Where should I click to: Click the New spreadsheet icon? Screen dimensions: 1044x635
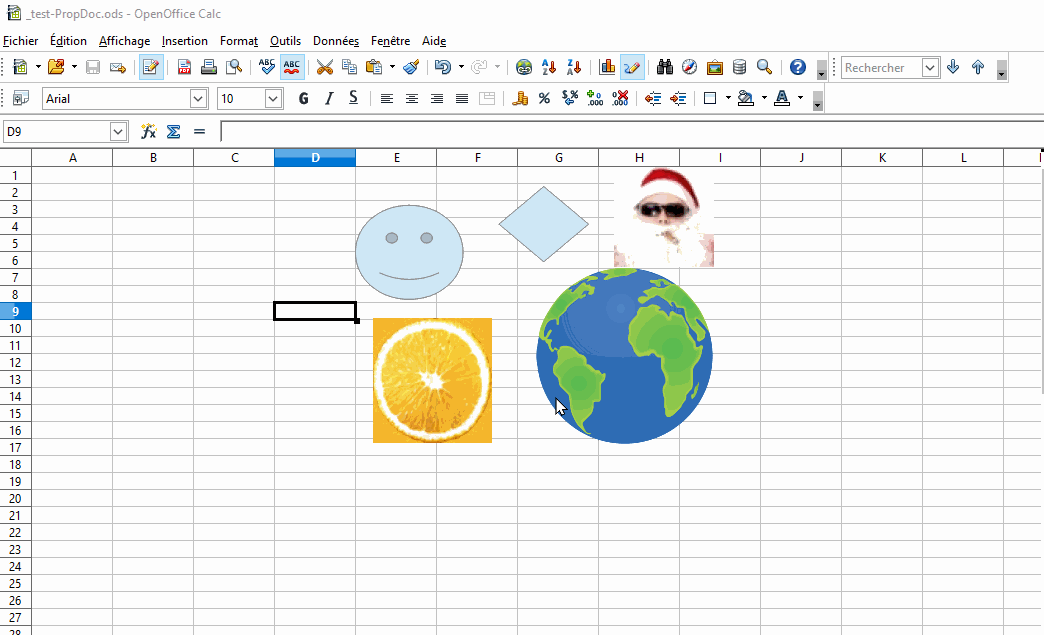coord(20,67)
